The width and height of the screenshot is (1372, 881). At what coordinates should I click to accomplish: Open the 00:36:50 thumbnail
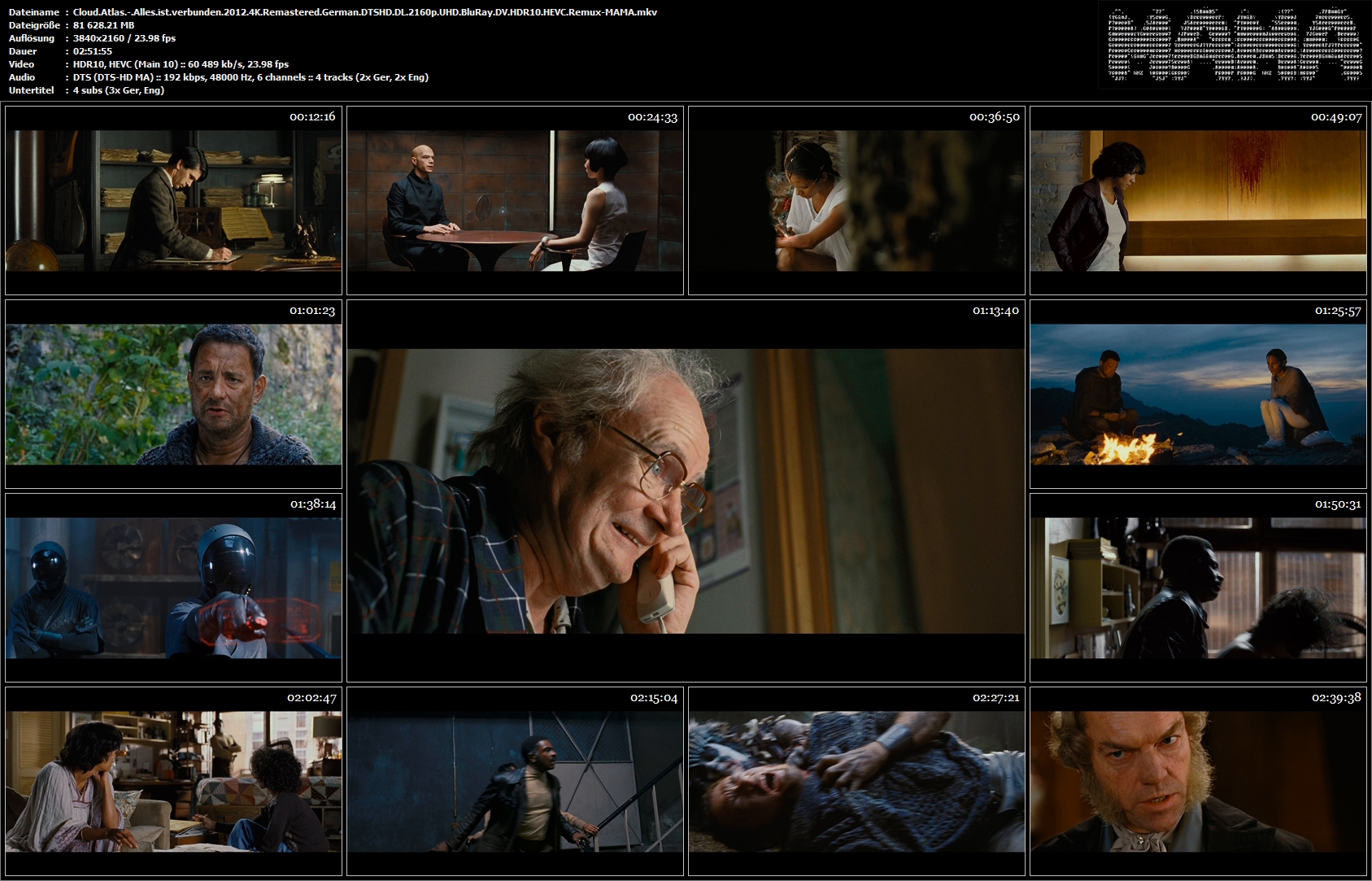pos(856,200)
